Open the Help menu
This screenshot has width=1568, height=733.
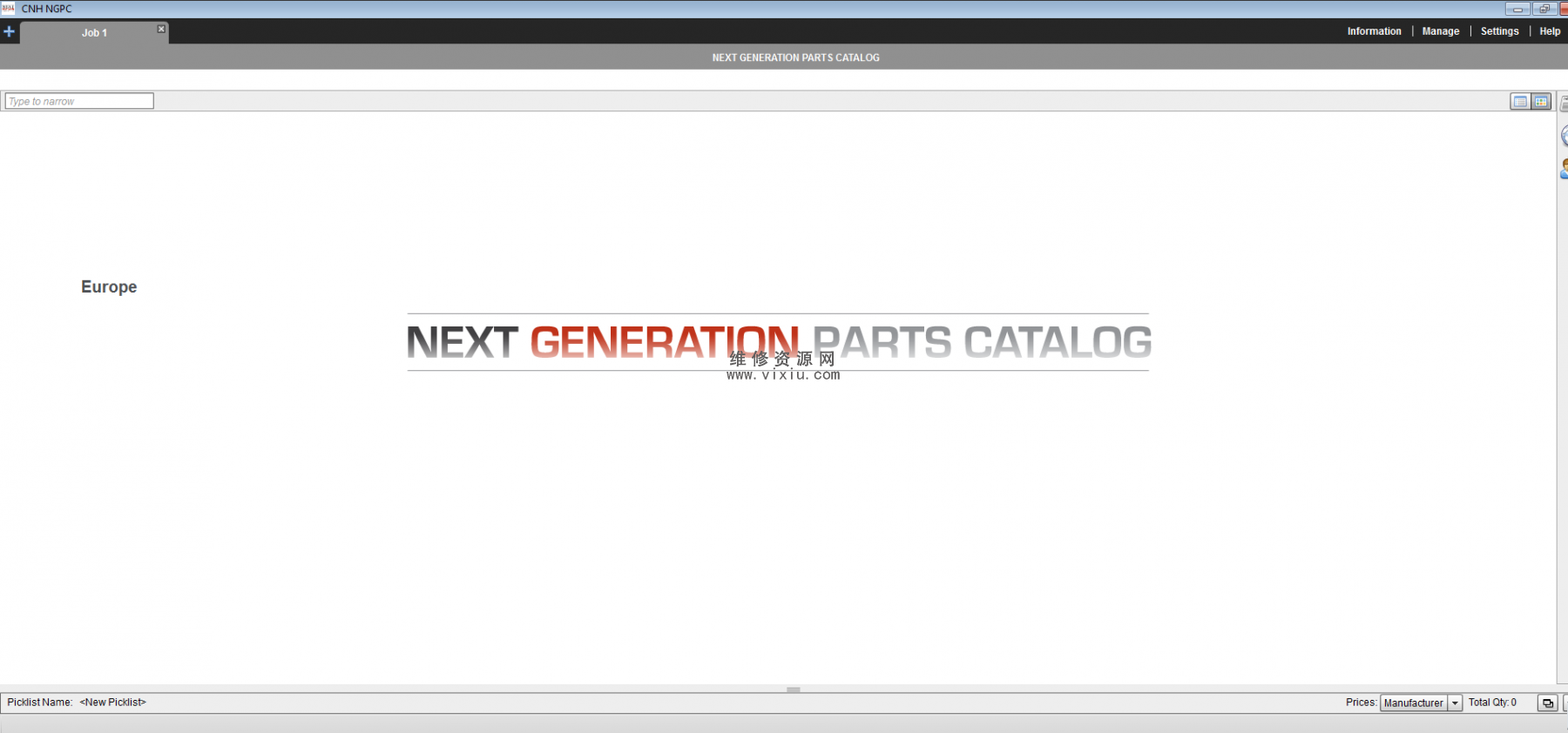(x=1550, y=31)
